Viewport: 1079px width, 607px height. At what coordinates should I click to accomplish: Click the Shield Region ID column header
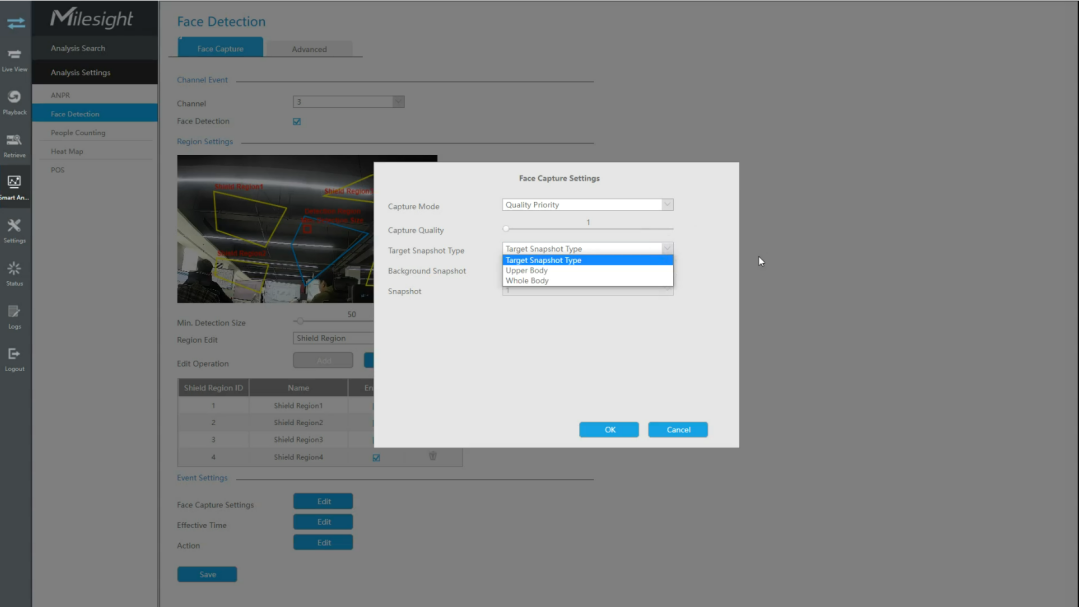213,387
